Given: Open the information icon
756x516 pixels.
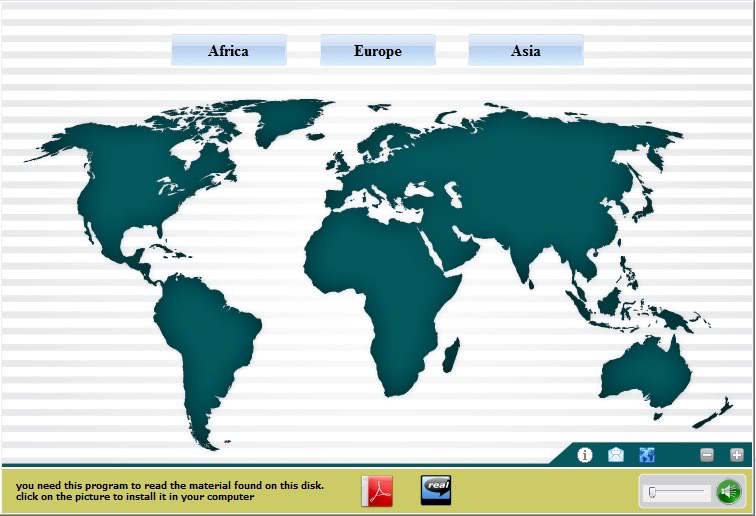Looking at the screenshot, I should click(x=586, y=455).
